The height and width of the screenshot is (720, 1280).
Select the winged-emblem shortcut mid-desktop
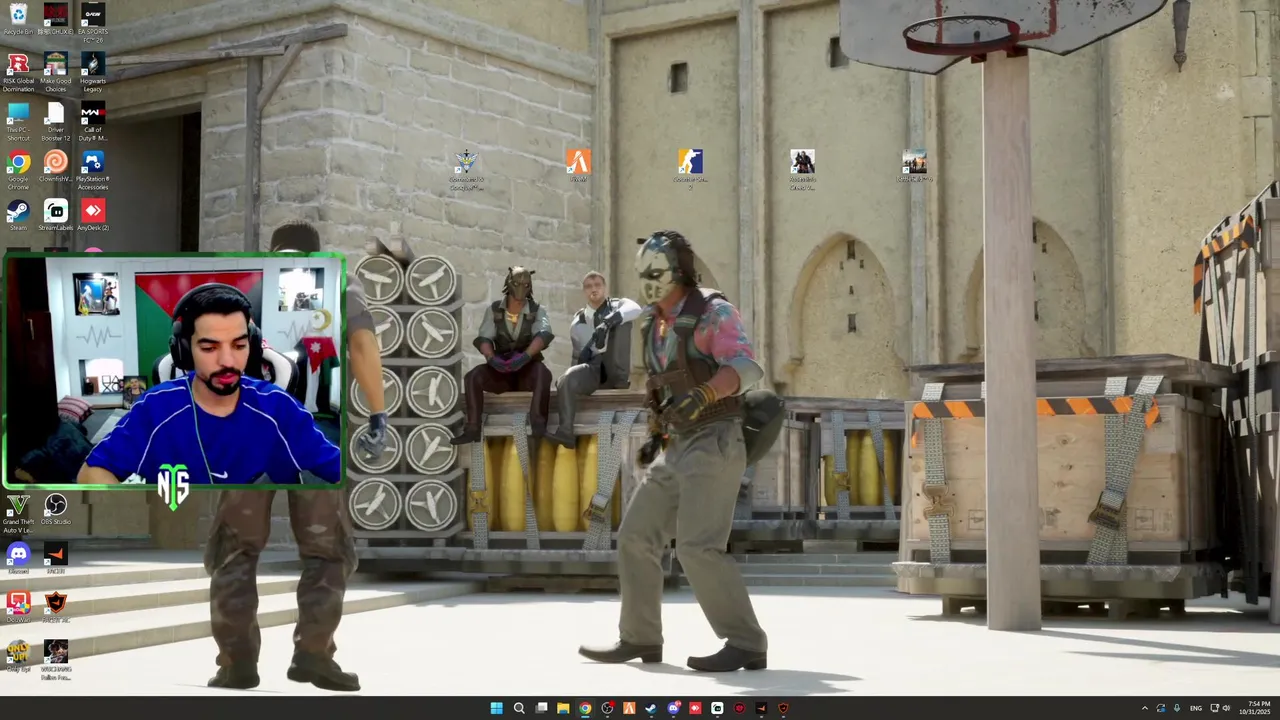coord(466,170)
